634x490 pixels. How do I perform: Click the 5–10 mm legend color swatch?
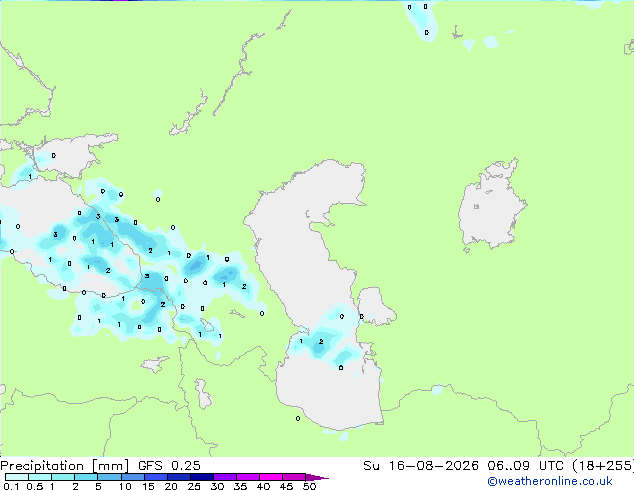(x=109, y=477)
